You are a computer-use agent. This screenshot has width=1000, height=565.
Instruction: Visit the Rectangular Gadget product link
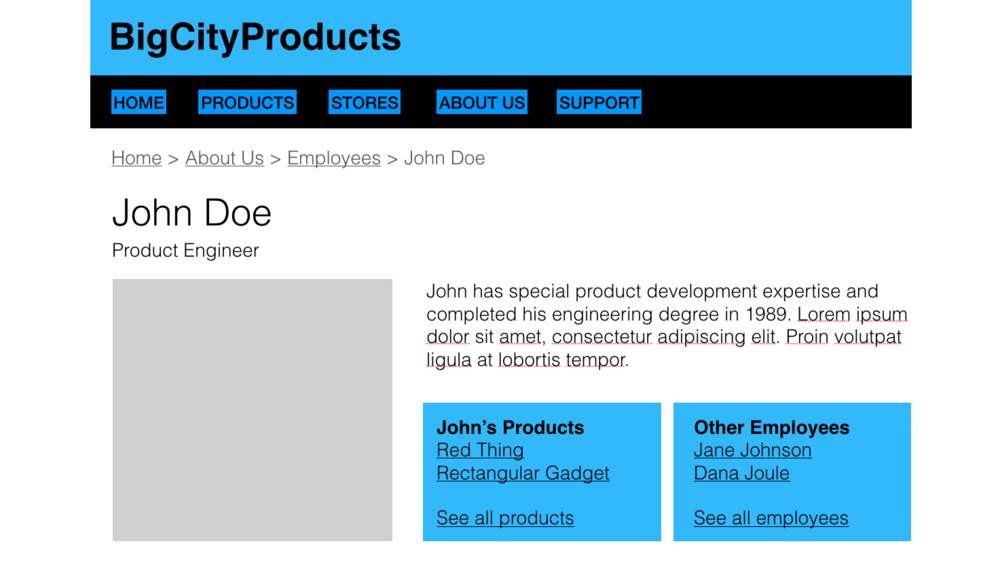(x=523, y=473)
